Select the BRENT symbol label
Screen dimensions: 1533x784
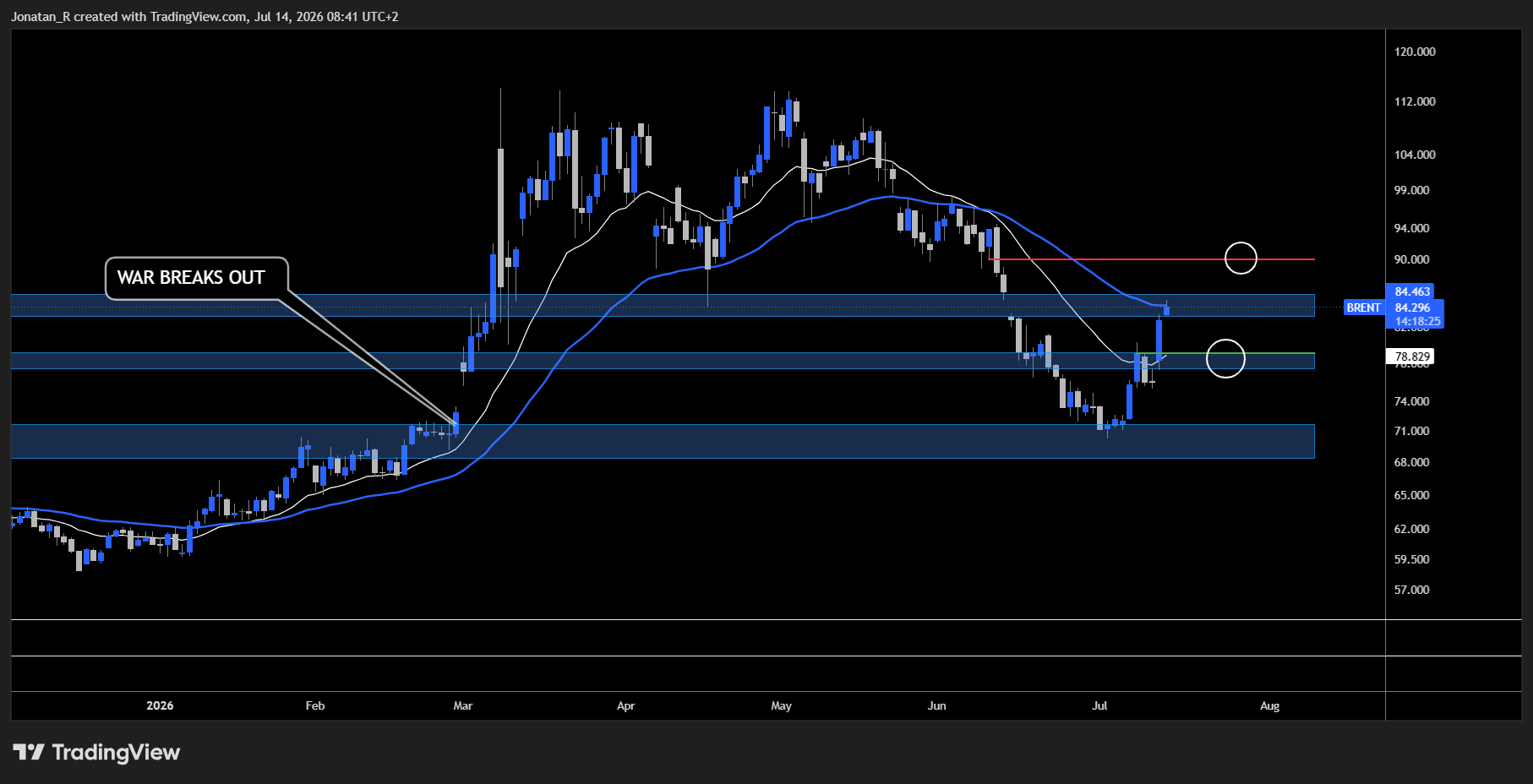coord(1363,308)
